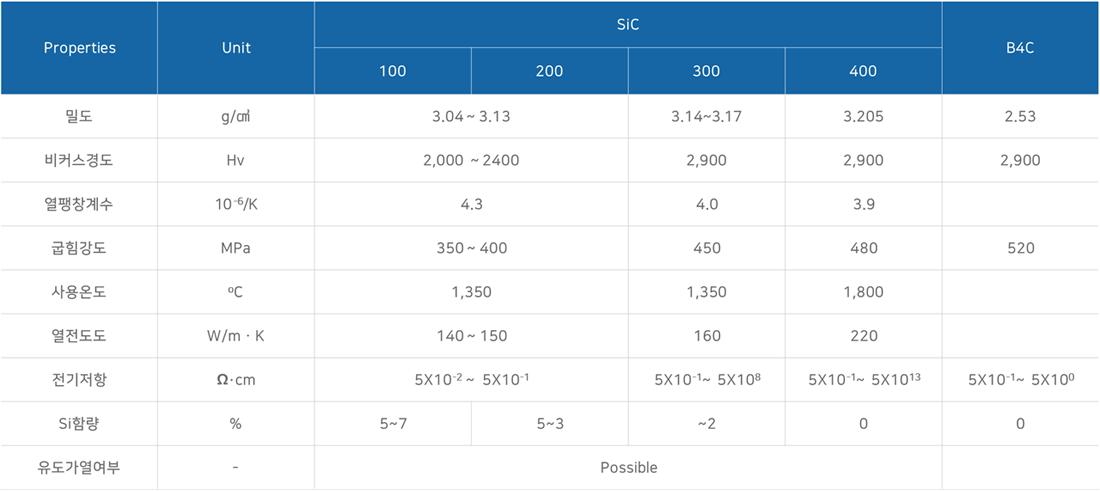Select the 3.04 ~ 3.13 density cell
This screenshot has height=491, width=1100.
471,116
